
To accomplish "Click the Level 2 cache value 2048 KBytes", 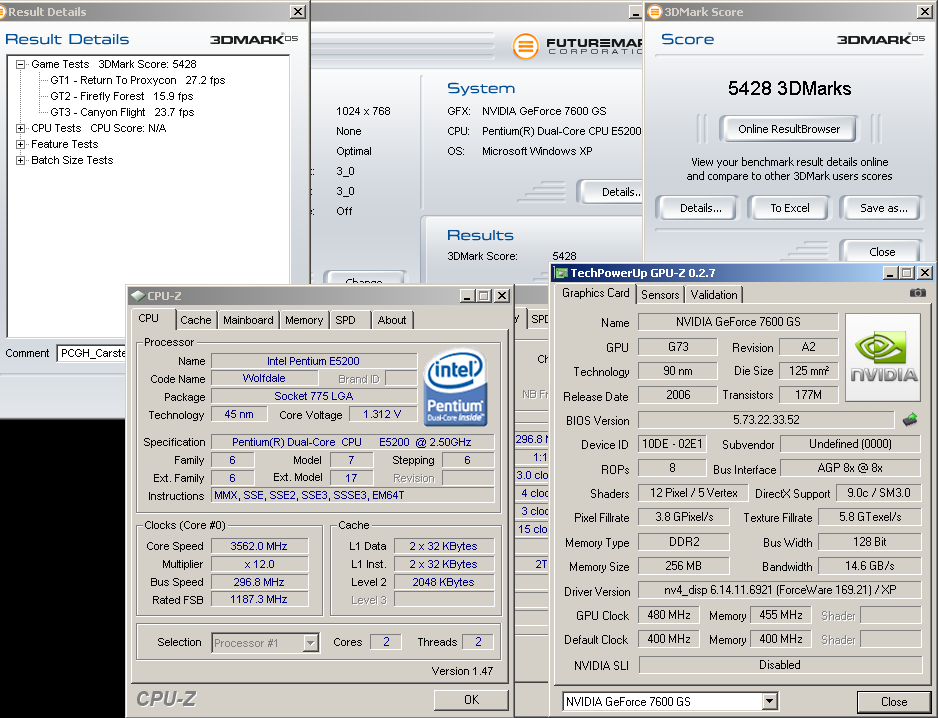I will pos(443,582).
